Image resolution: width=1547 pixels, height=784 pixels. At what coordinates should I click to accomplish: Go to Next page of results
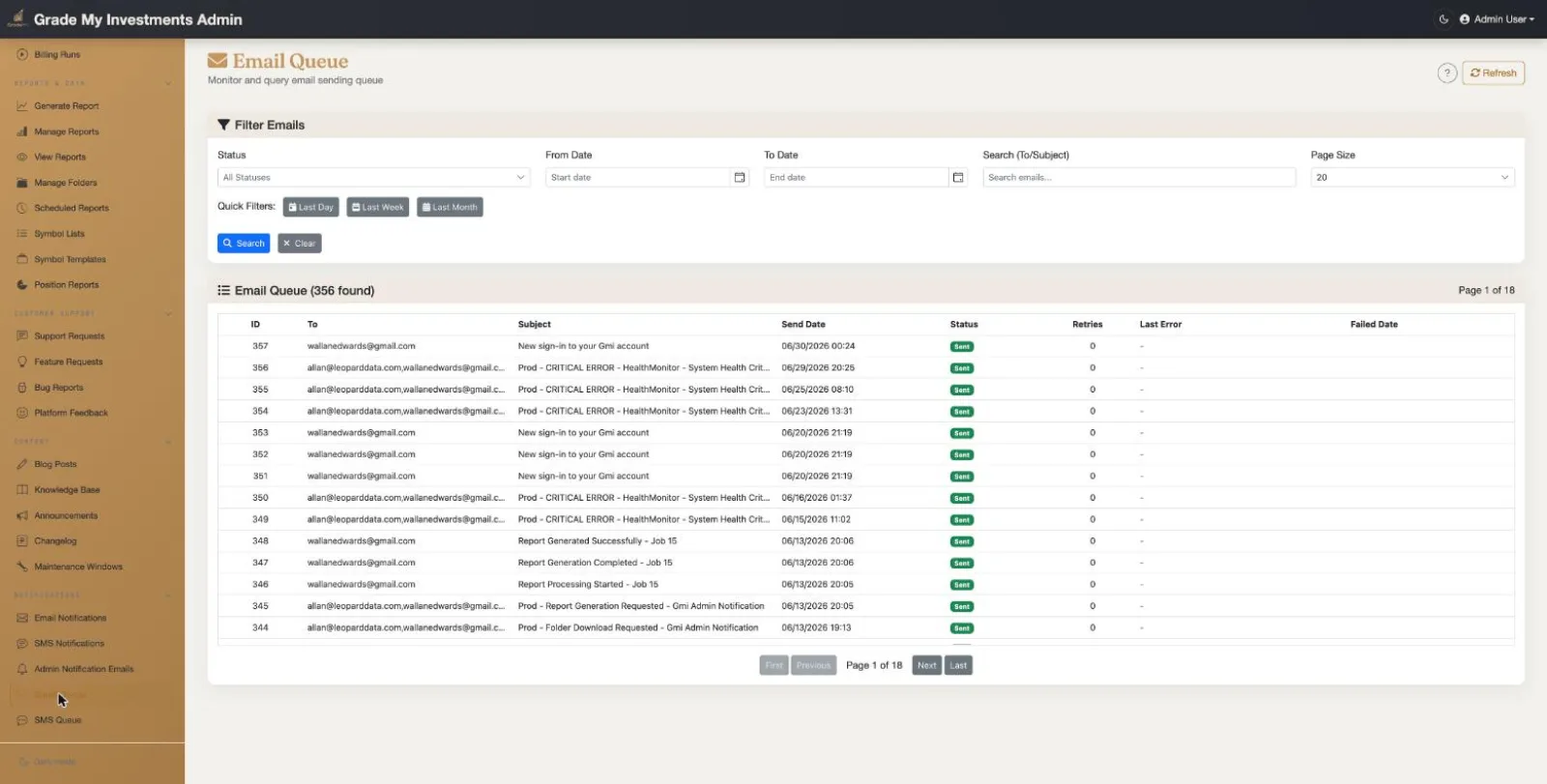(x=926, y=665)
